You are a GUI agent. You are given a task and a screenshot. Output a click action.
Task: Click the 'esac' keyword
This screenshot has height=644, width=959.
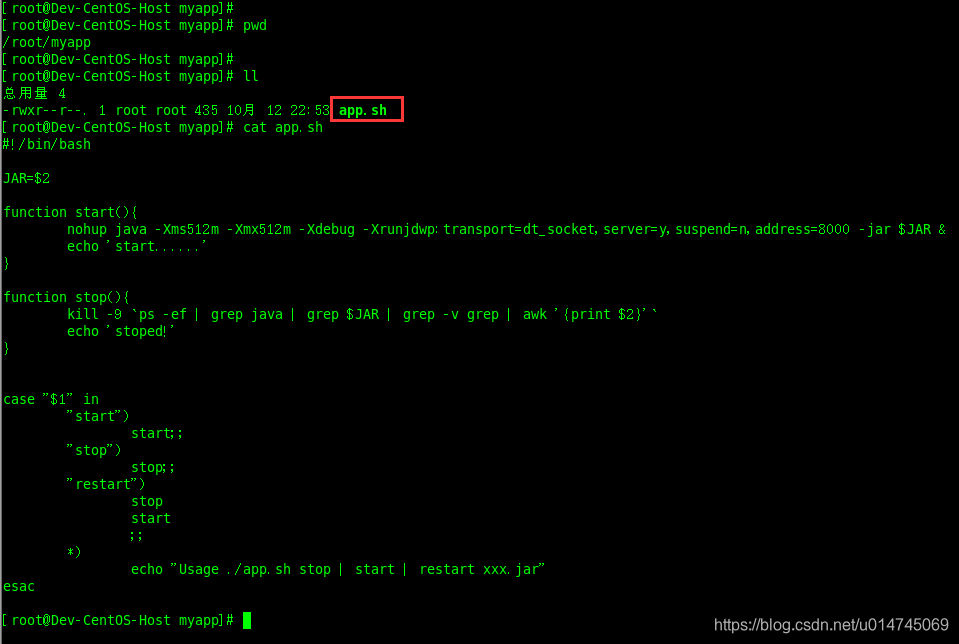tap(19, 587)
